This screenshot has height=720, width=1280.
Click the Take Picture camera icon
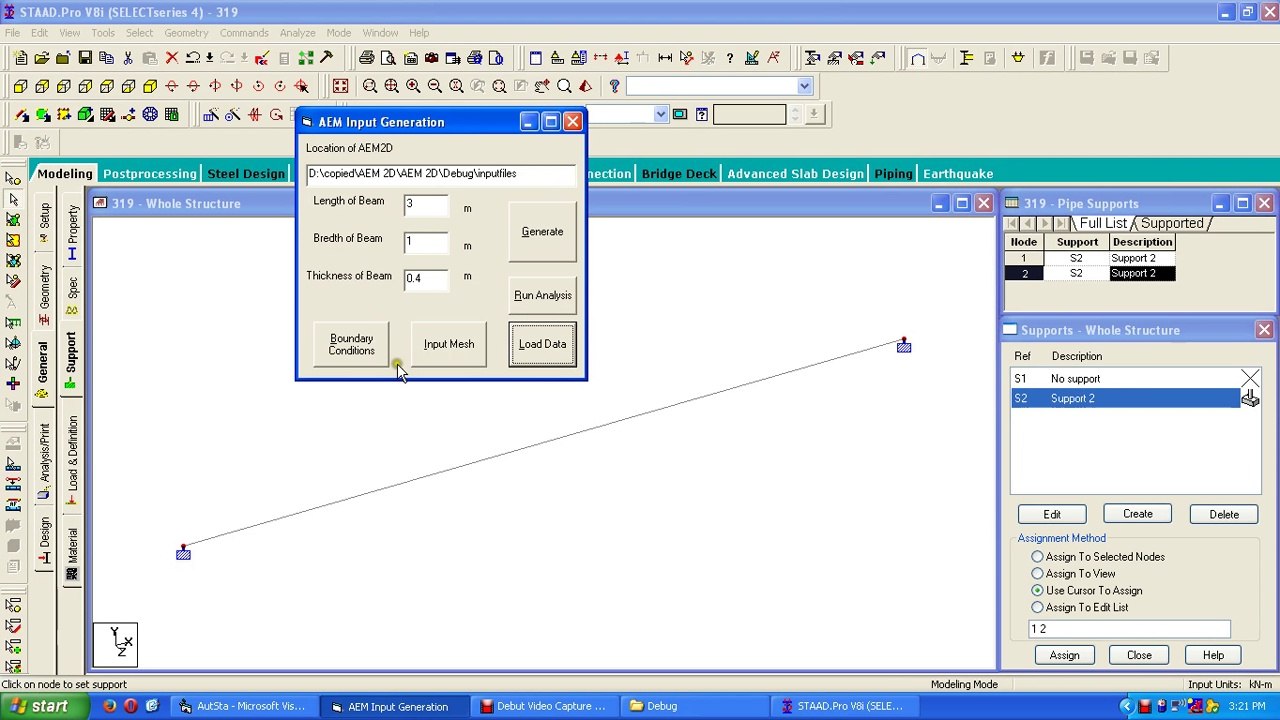(432, 58)
